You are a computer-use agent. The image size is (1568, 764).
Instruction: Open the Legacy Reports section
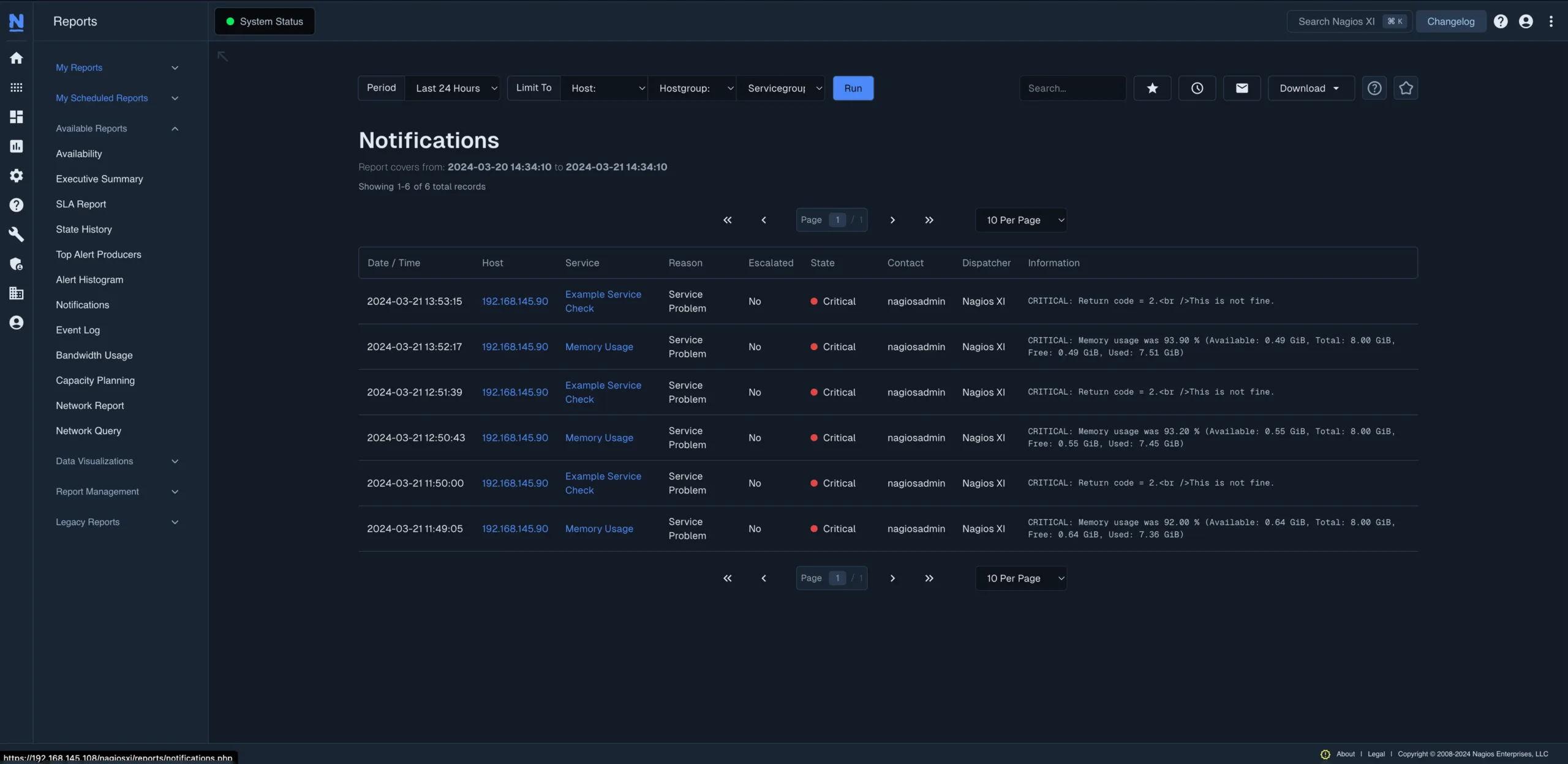[x=87, y=522]
